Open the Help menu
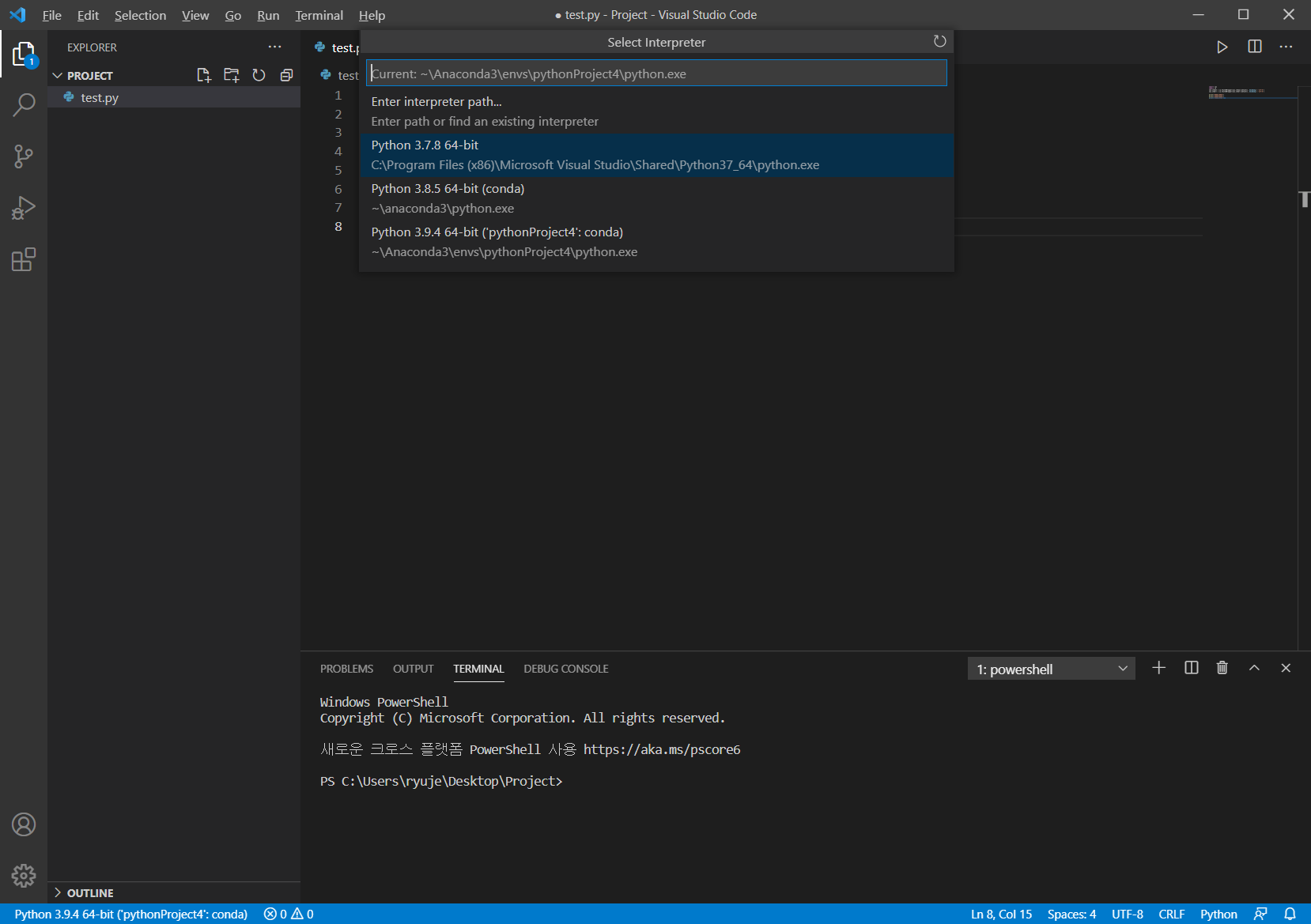Screen dimensions: 1311x924 pyautogui.click(x=372, y=15)
